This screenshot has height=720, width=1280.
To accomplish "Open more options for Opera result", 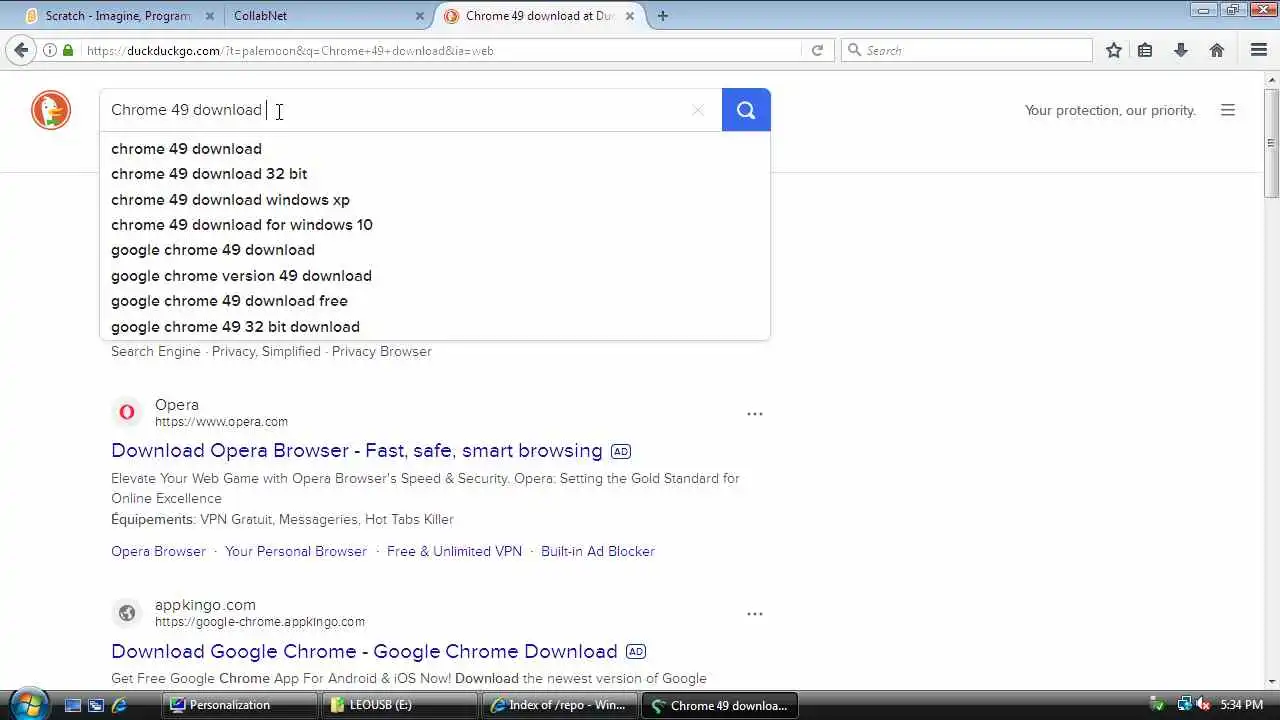I will pyautogui.click(x=755, y=413).
